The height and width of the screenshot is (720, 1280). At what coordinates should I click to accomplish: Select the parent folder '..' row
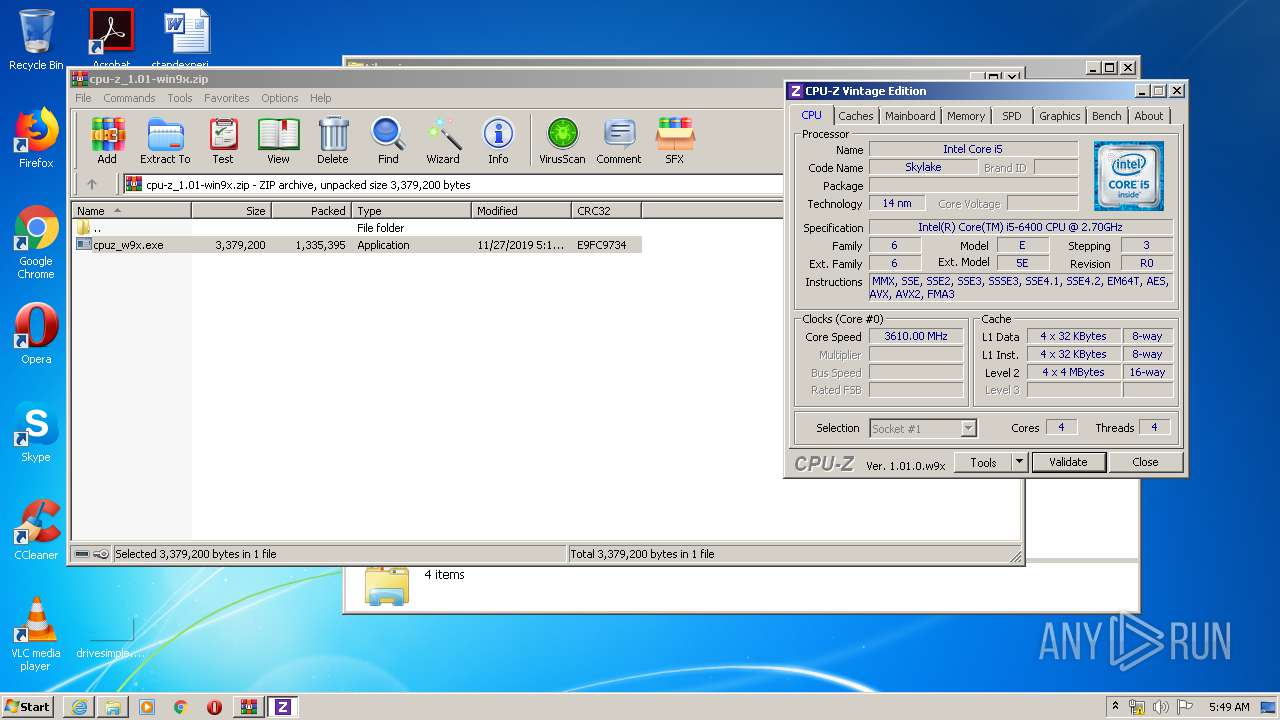click(x=357, y=228)
